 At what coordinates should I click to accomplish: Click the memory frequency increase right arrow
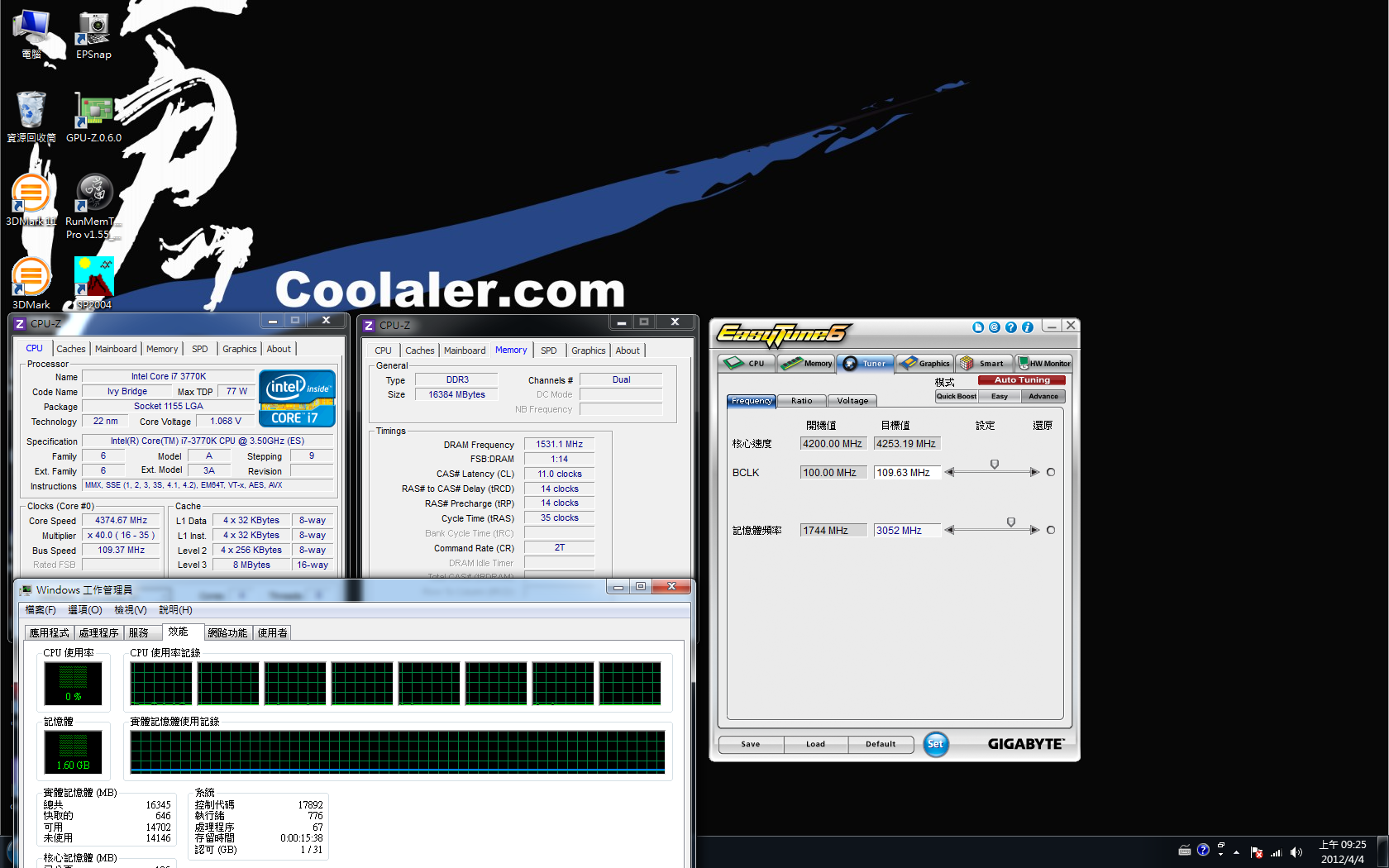click(x=1034, y=530)
